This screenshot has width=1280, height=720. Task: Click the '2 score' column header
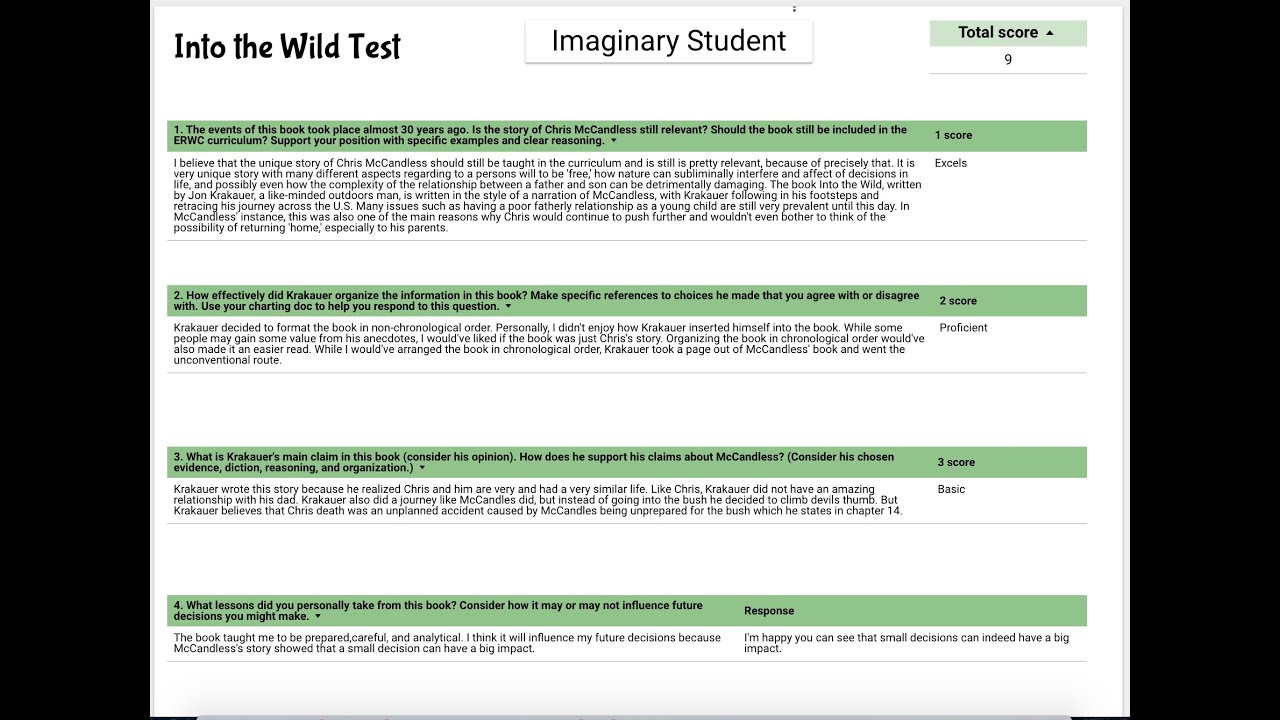958,301
